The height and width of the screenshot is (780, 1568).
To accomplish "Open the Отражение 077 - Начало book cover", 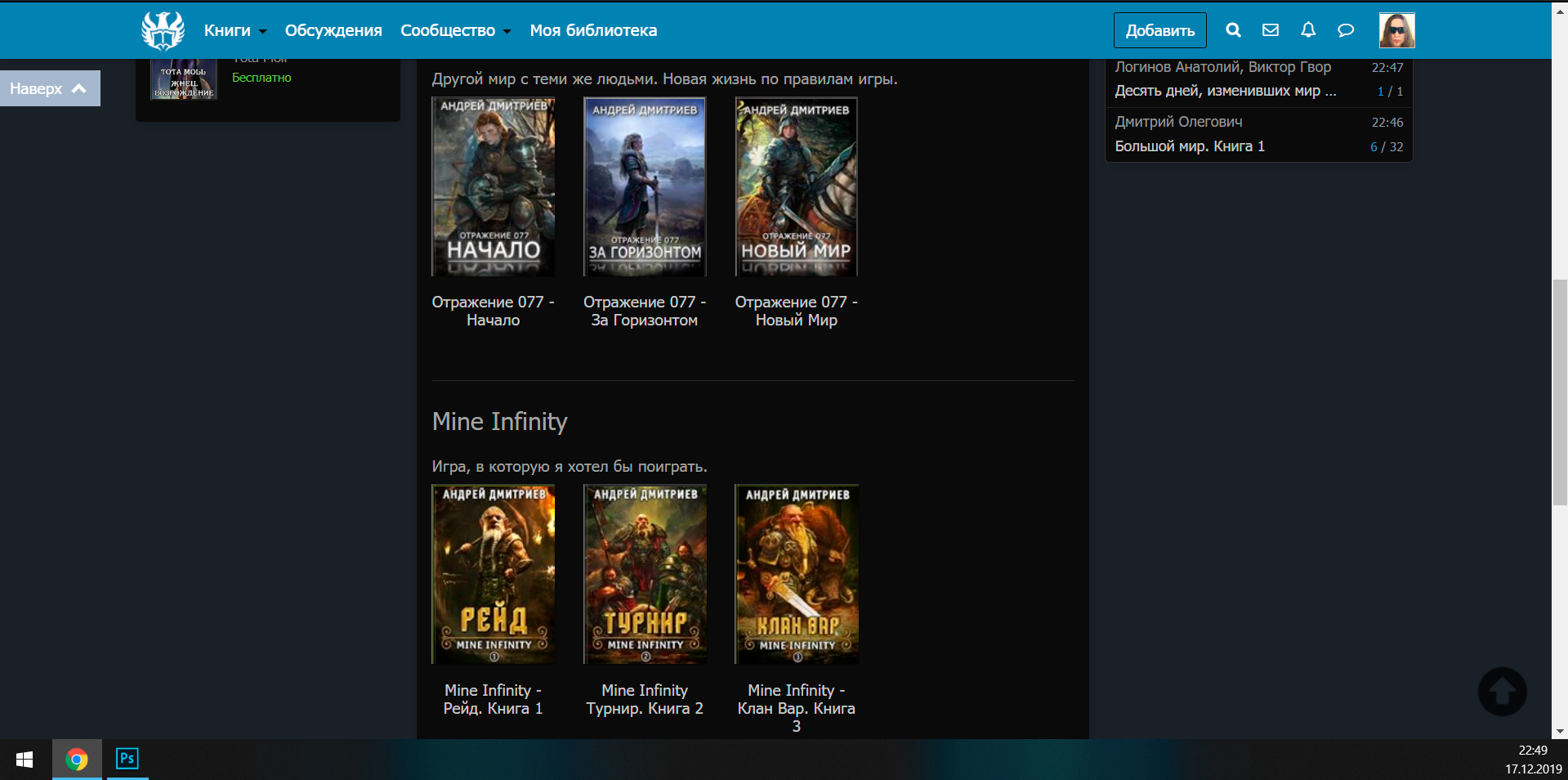I will (493, 186).
